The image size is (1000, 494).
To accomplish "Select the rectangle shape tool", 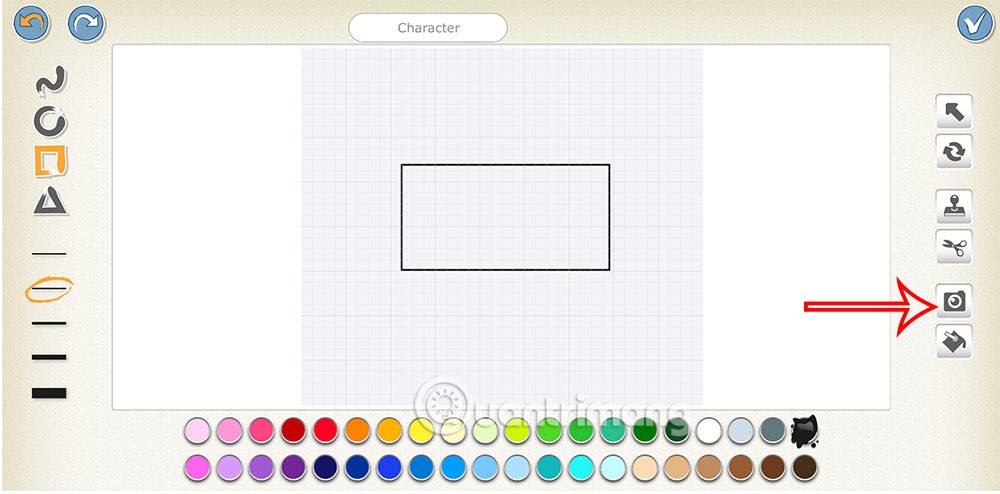I will click(50, 160).
